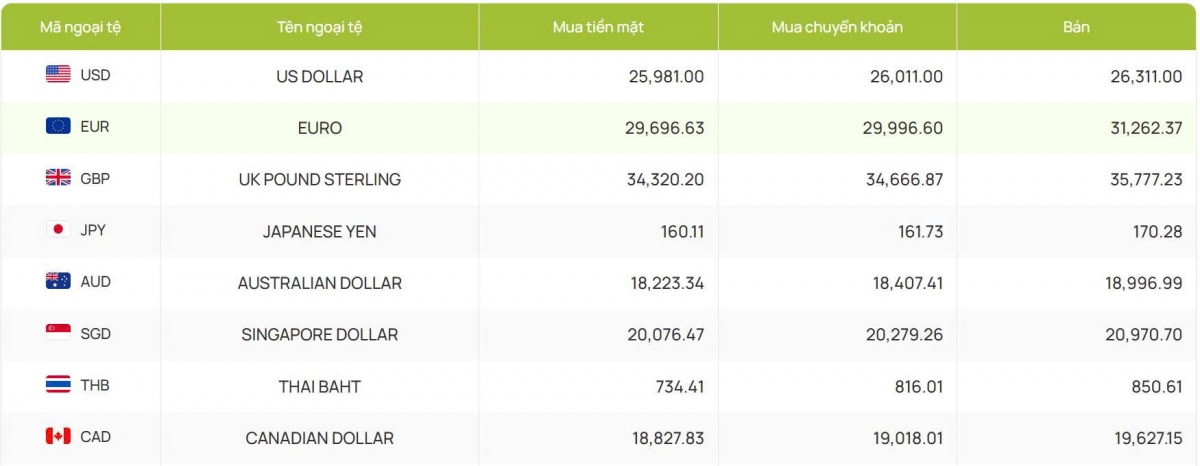Select the 'Tên ngoại tệ' column header

pyautogui.click(x=320, y=27)
